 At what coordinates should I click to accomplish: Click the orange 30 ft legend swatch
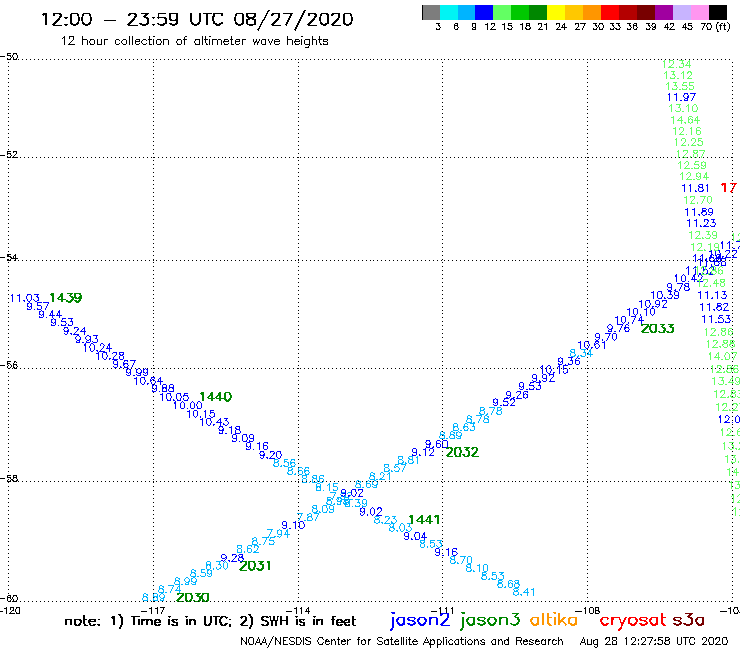tap(592, 12)
